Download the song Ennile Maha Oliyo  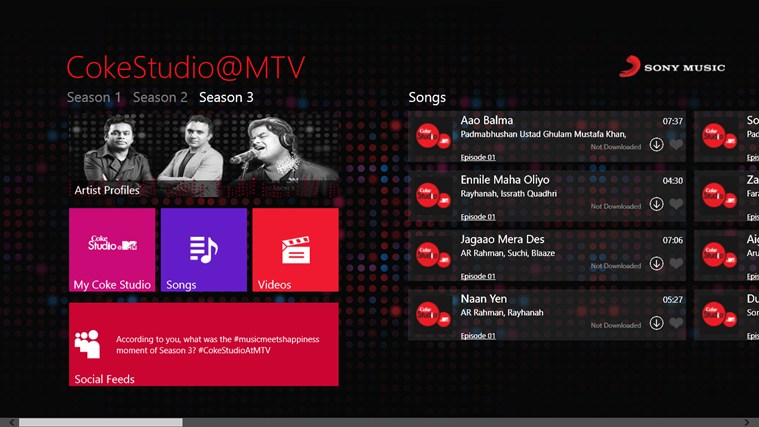[656, 204]
